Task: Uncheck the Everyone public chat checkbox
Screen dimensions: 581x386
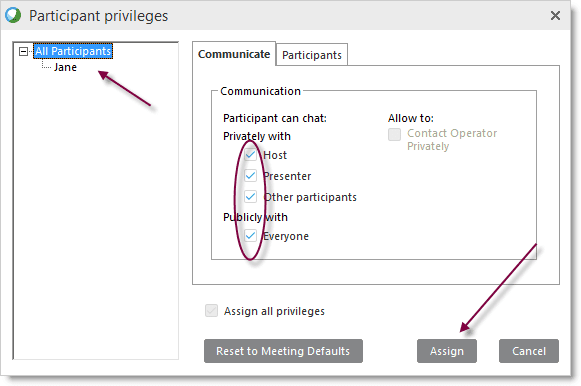Action: click(x=250, y=236)
